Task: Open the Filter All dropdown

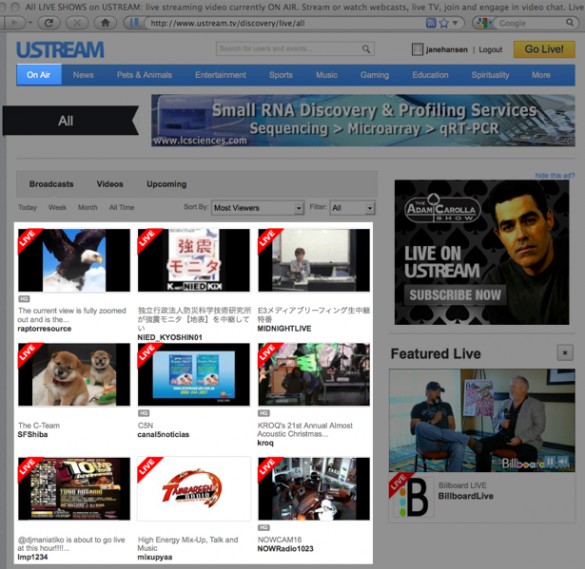Action: 352,208
